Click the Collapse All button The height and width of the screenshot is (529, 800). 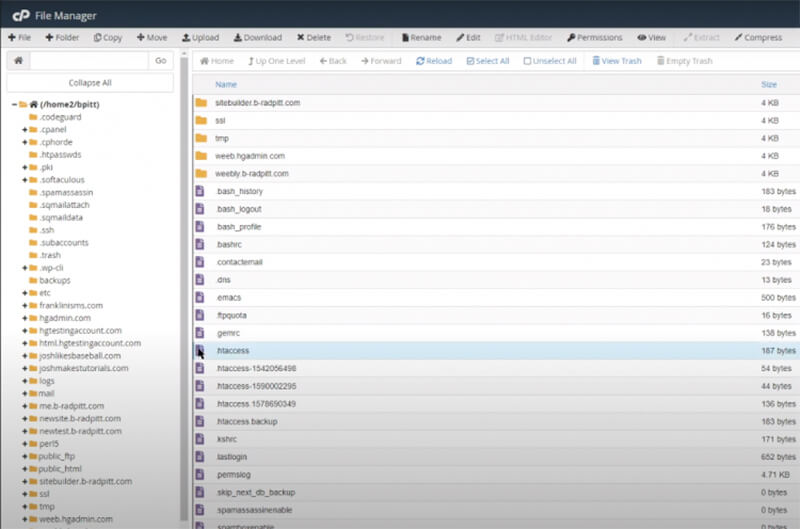click(90, 83)
